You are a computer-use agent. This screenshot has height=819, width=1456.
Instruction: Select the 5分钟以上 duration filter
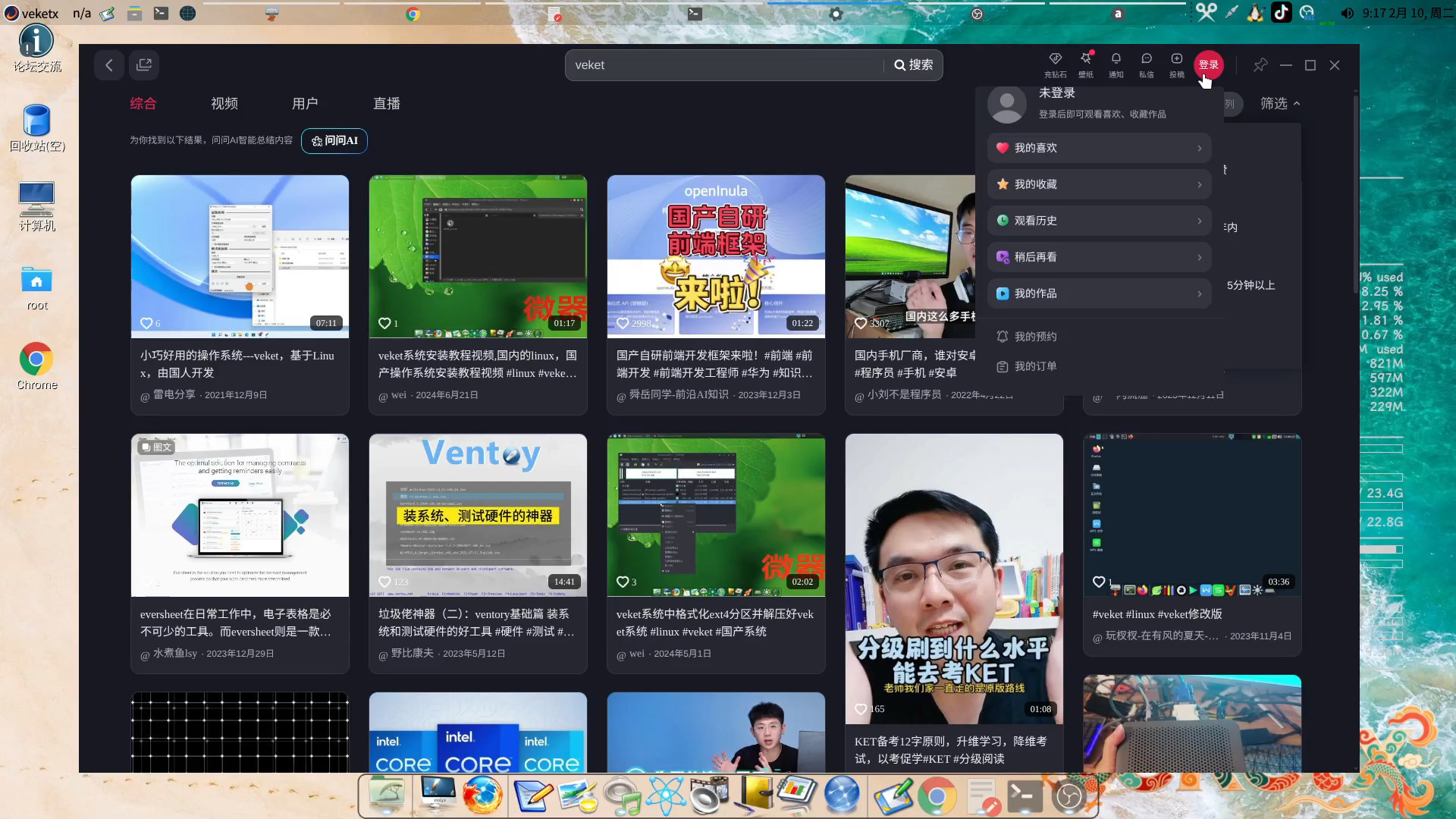point(1251,285)
